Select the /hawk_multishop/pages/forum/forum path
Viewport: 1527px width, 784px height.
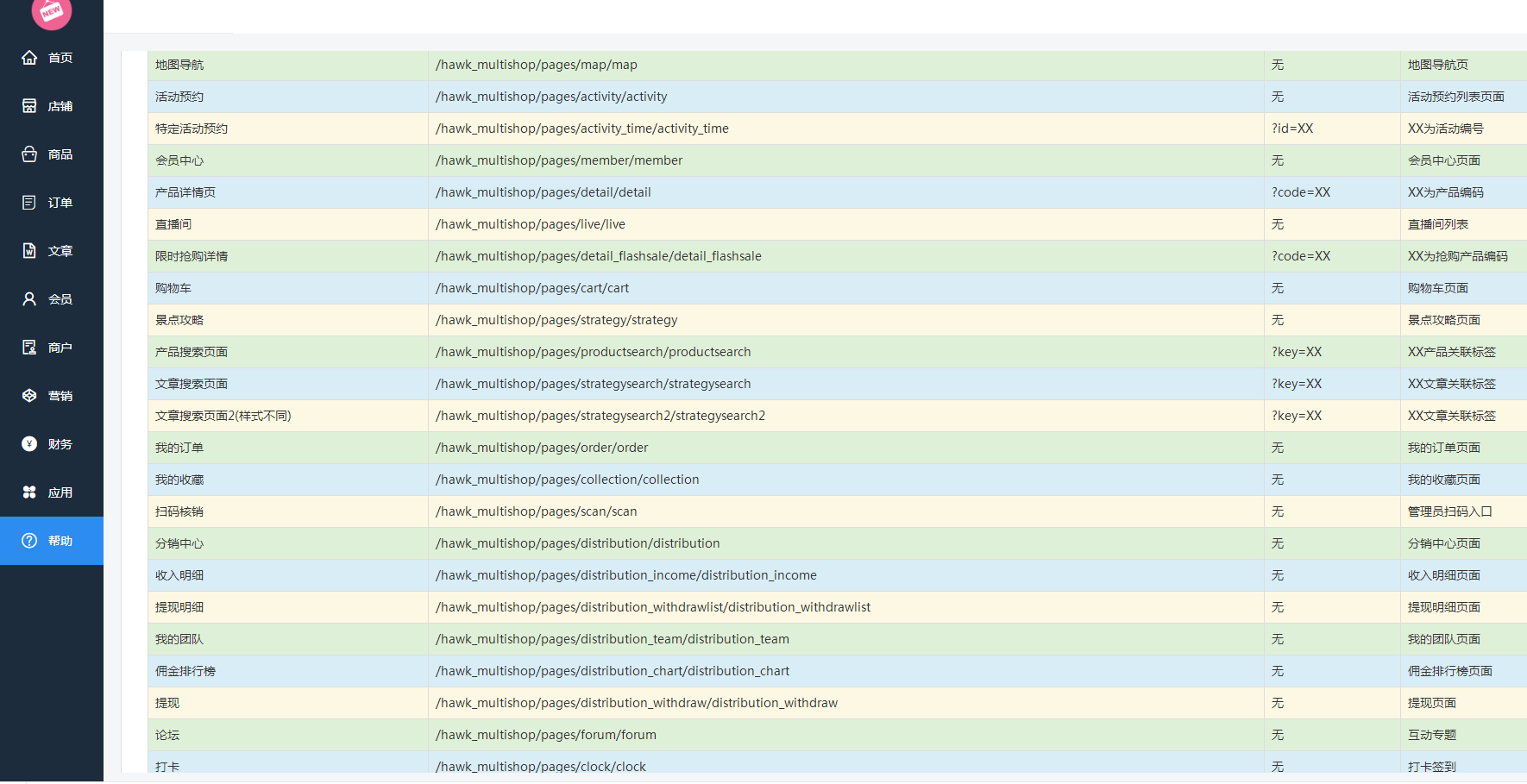click(546, 735)
